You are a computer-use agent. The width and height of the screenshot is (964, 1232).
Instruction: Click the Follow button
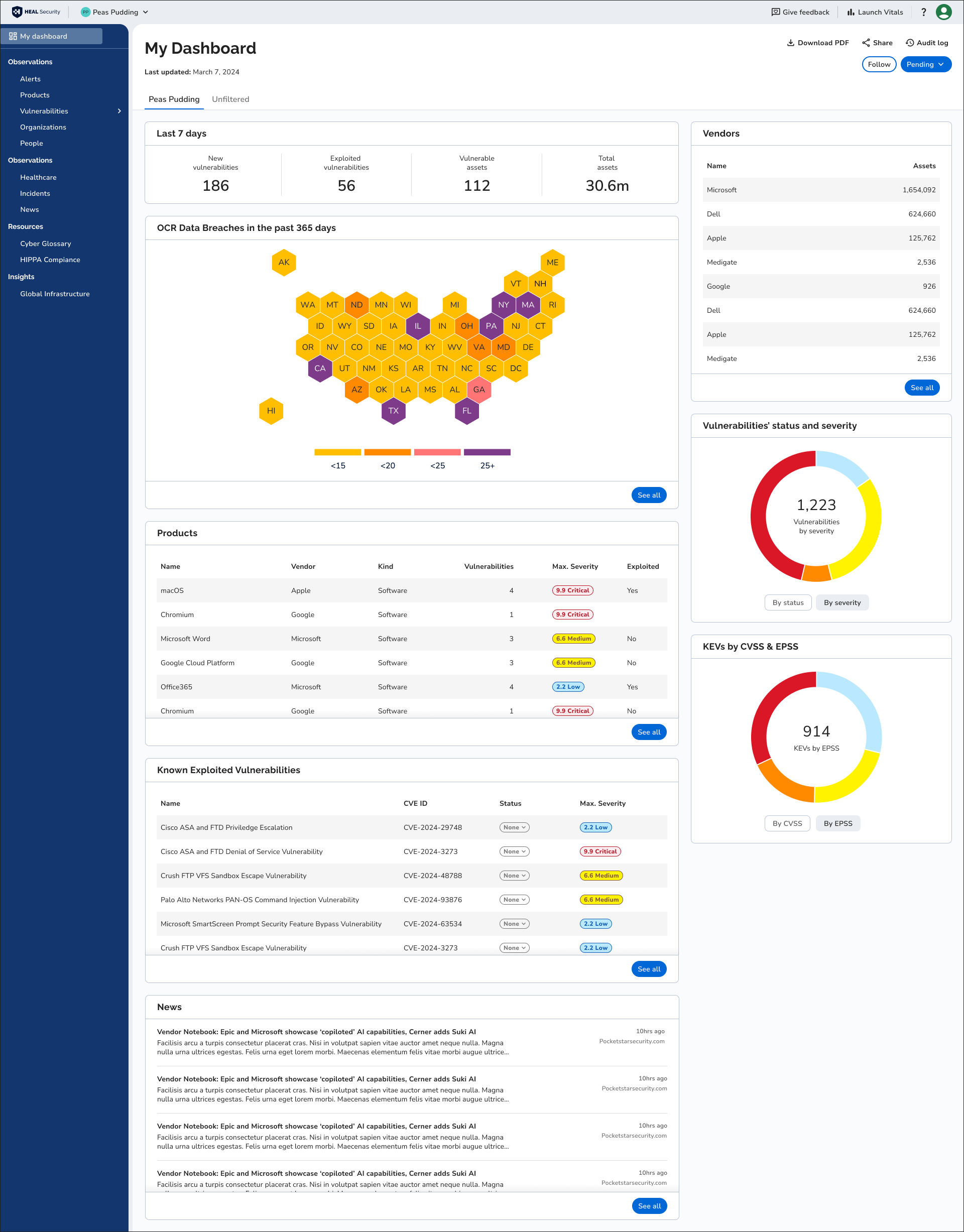click(x=879, y=64)
